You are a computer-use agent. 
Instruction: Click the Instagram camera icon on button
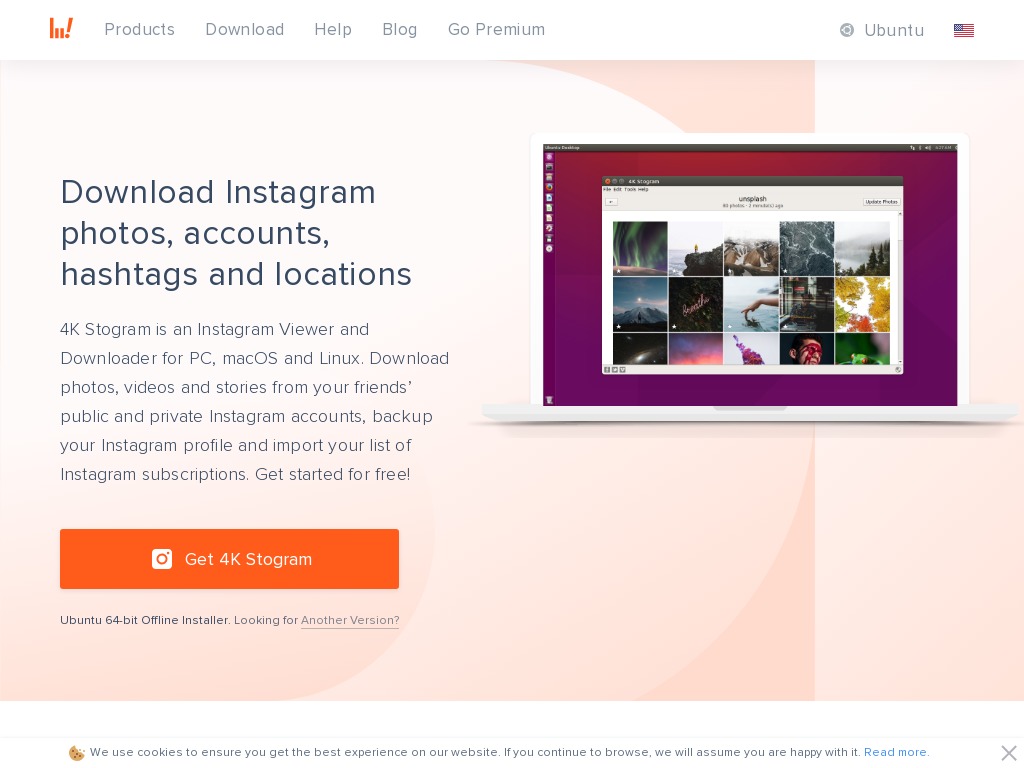coord(162,559)
